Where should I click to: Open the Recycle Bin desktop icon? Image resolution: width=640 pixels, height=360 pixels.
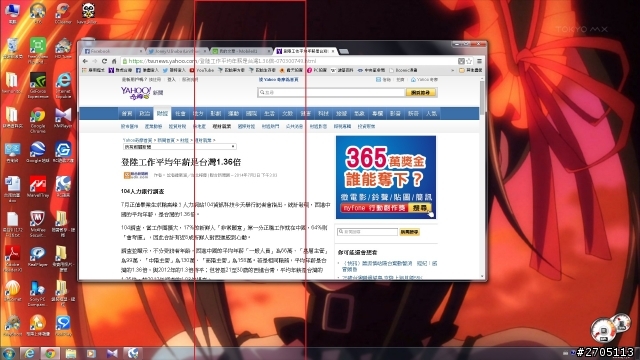13,48
